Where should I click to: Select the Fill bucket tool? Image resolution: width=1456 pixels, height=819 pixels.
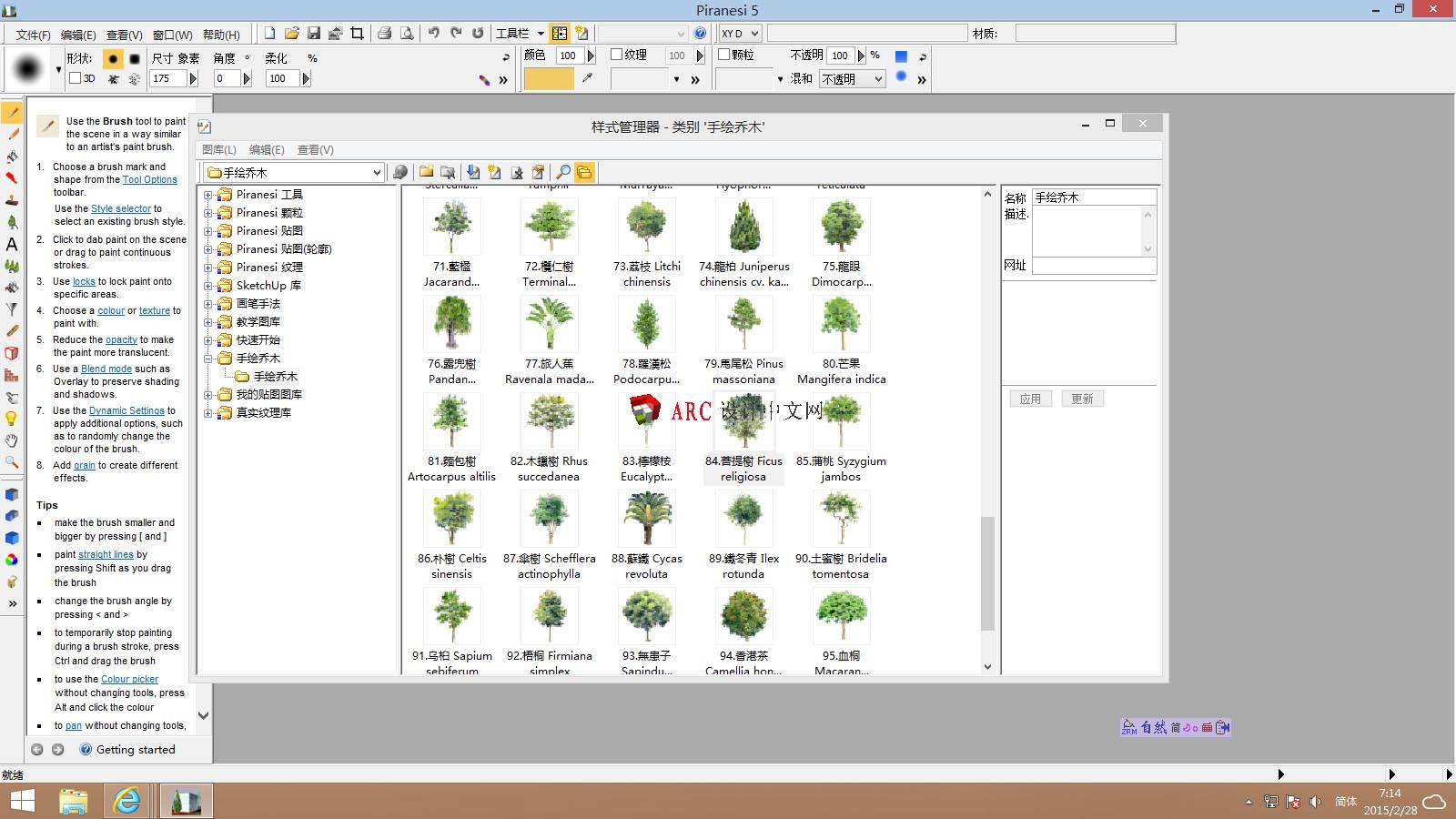pos(12,157)
